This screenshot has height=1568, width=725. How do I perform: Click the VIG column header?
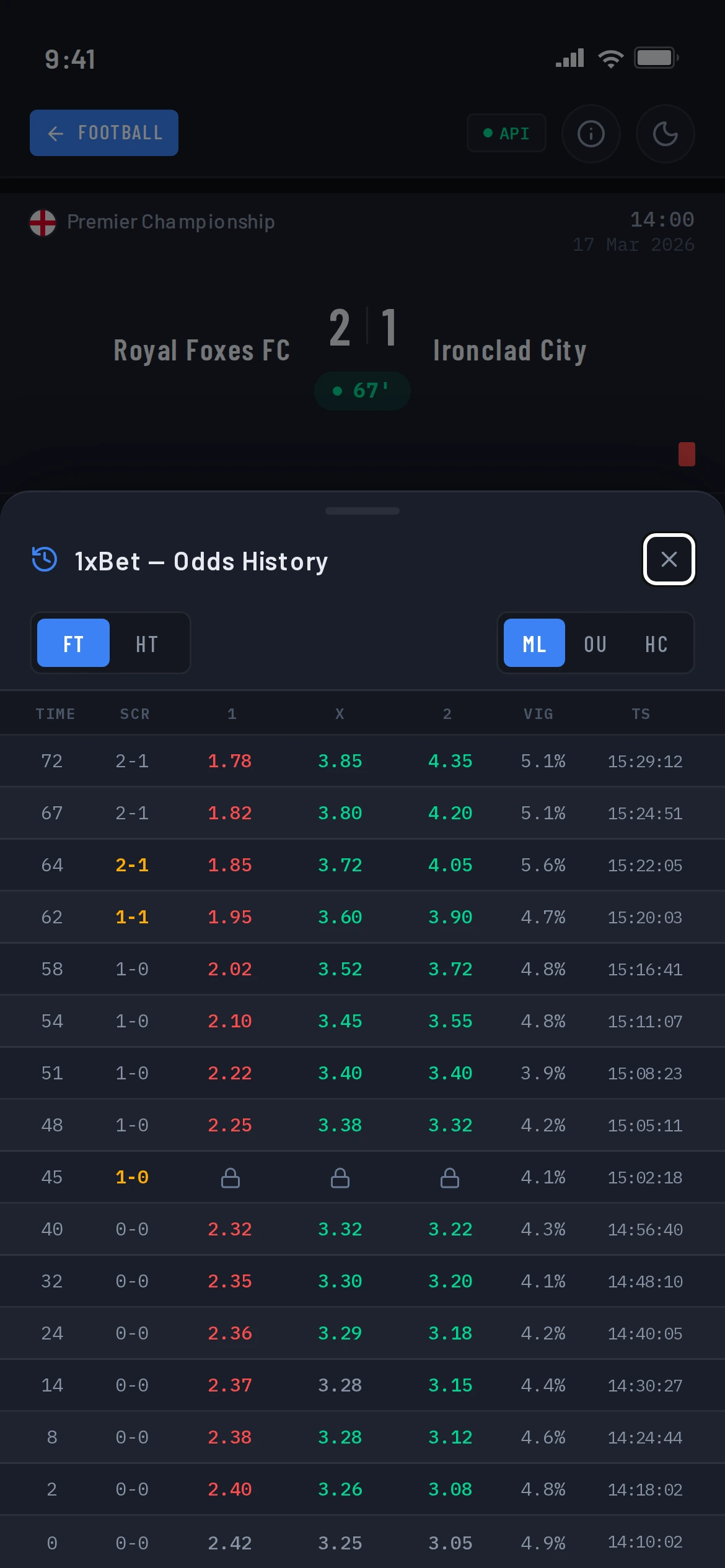point(538,714)
